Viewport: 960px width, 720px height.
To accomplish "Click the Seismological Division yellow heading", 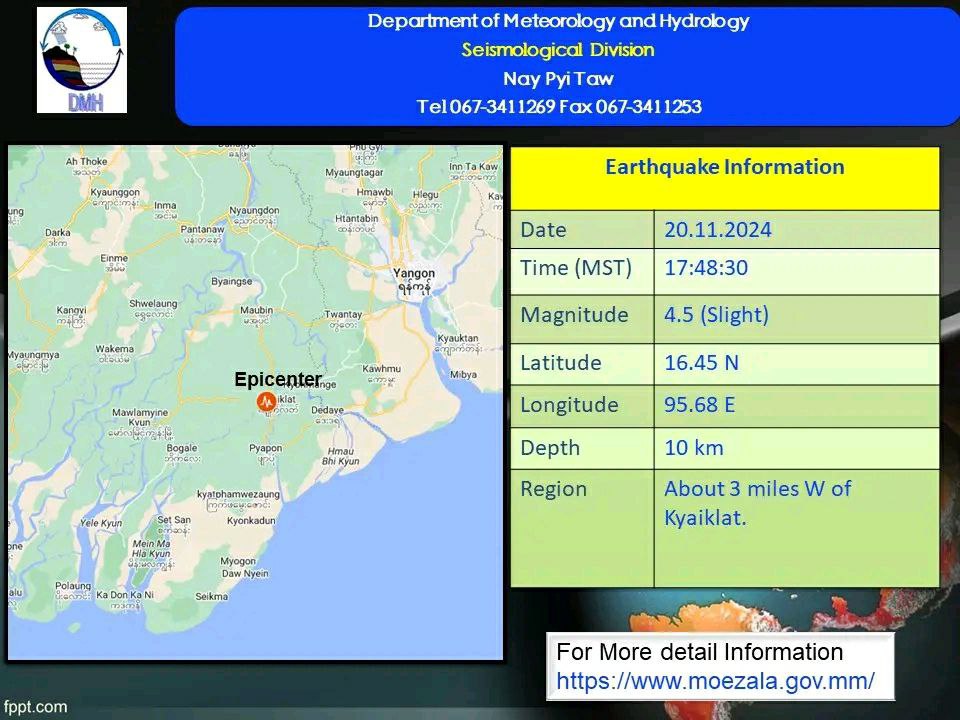I will coord(558,50).
